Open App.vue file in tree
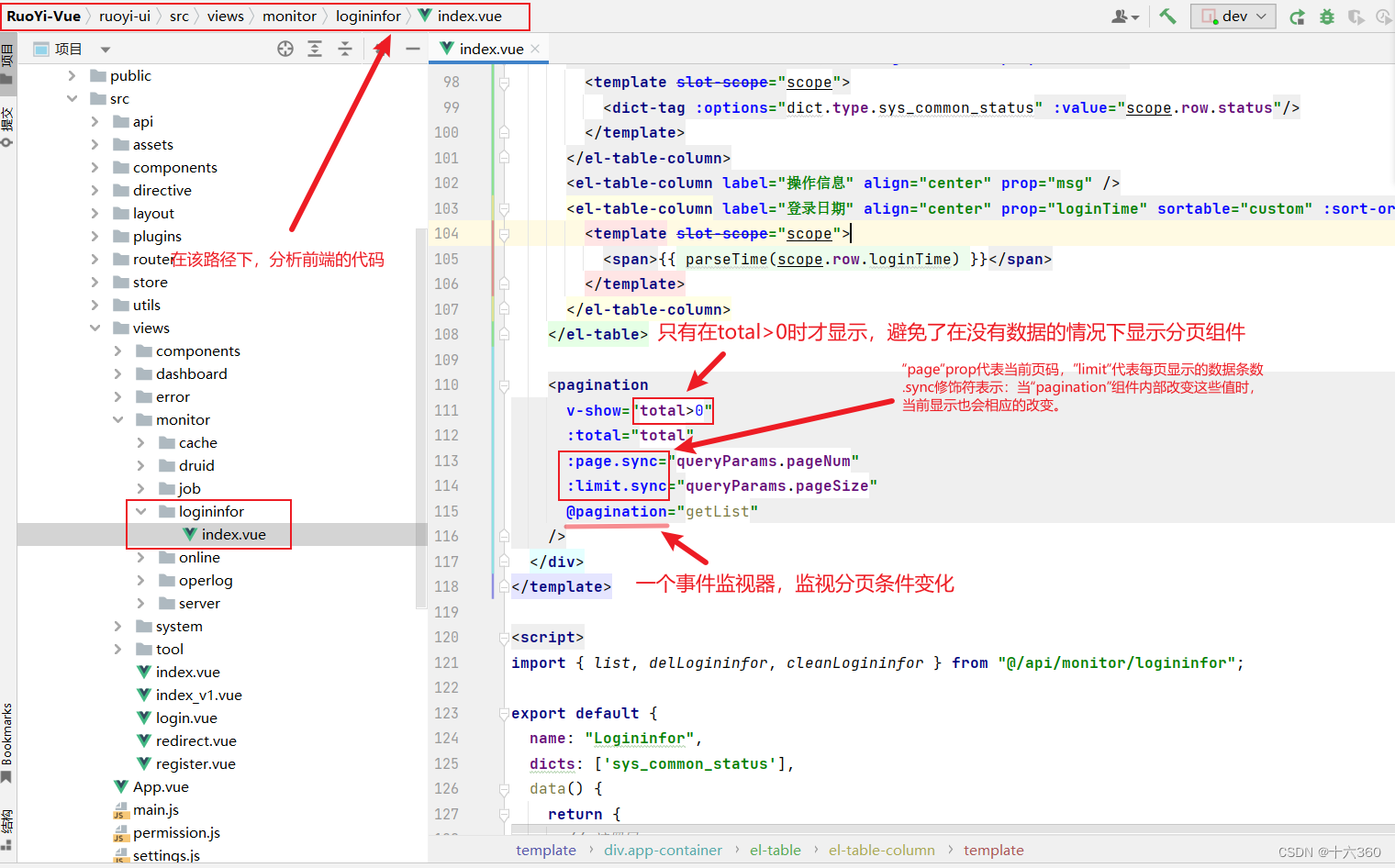 click(x=161, y=786)
